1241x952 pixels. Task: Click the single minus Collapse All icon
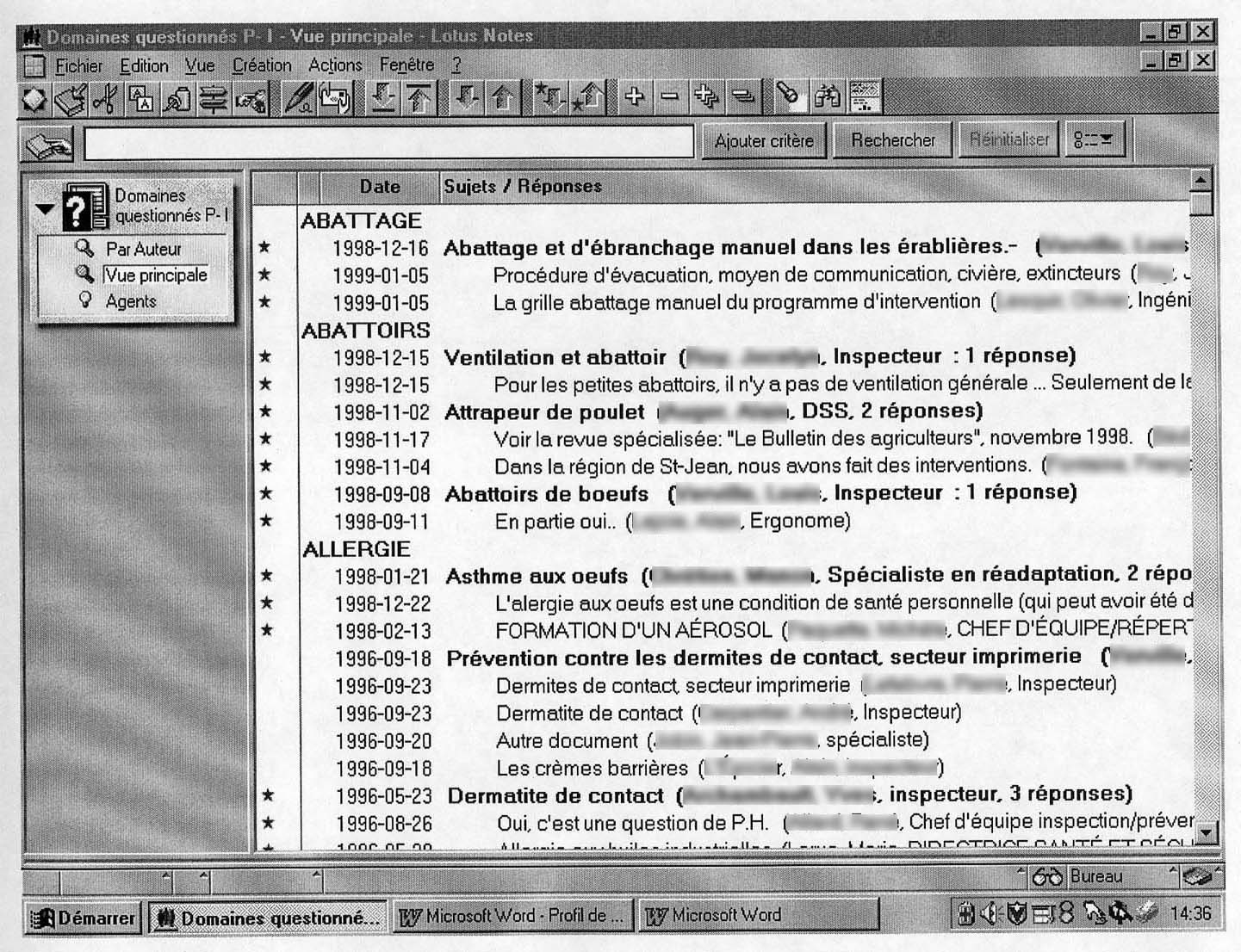click(x=670, y=97)
